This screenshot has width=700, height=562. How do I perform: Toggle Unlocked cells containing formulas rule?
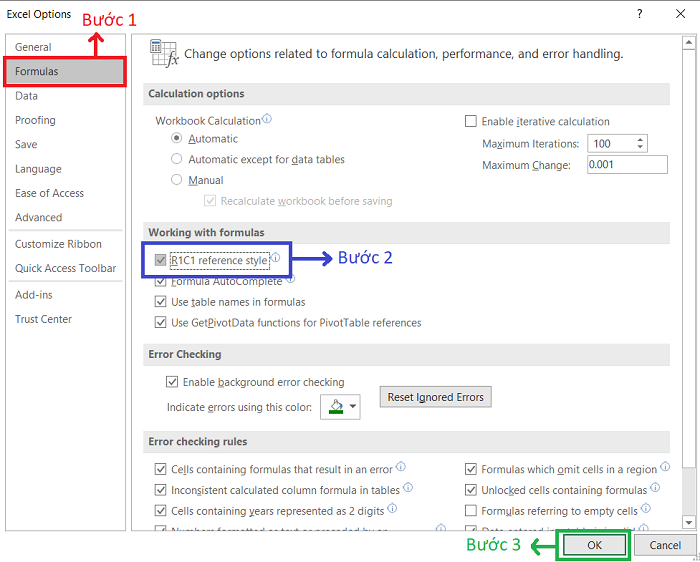471,490
